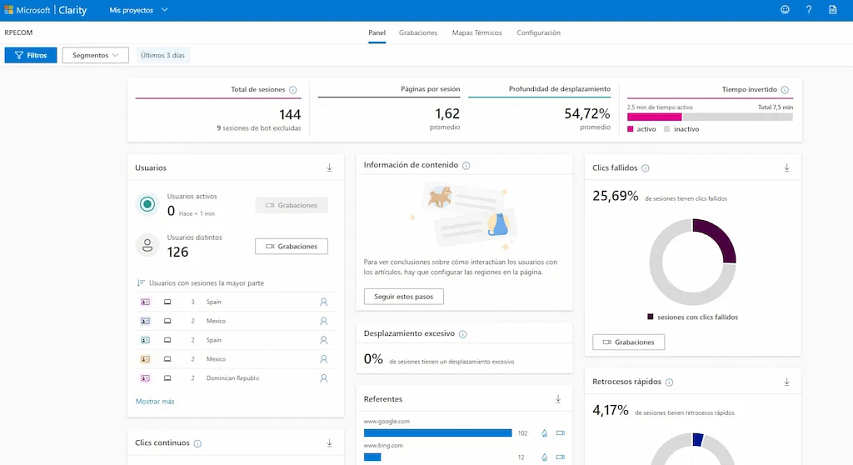Viewport: 853px width, 465px height.
Task: Click the Usuarios activos status icon
Action: [x=147, y=204]
